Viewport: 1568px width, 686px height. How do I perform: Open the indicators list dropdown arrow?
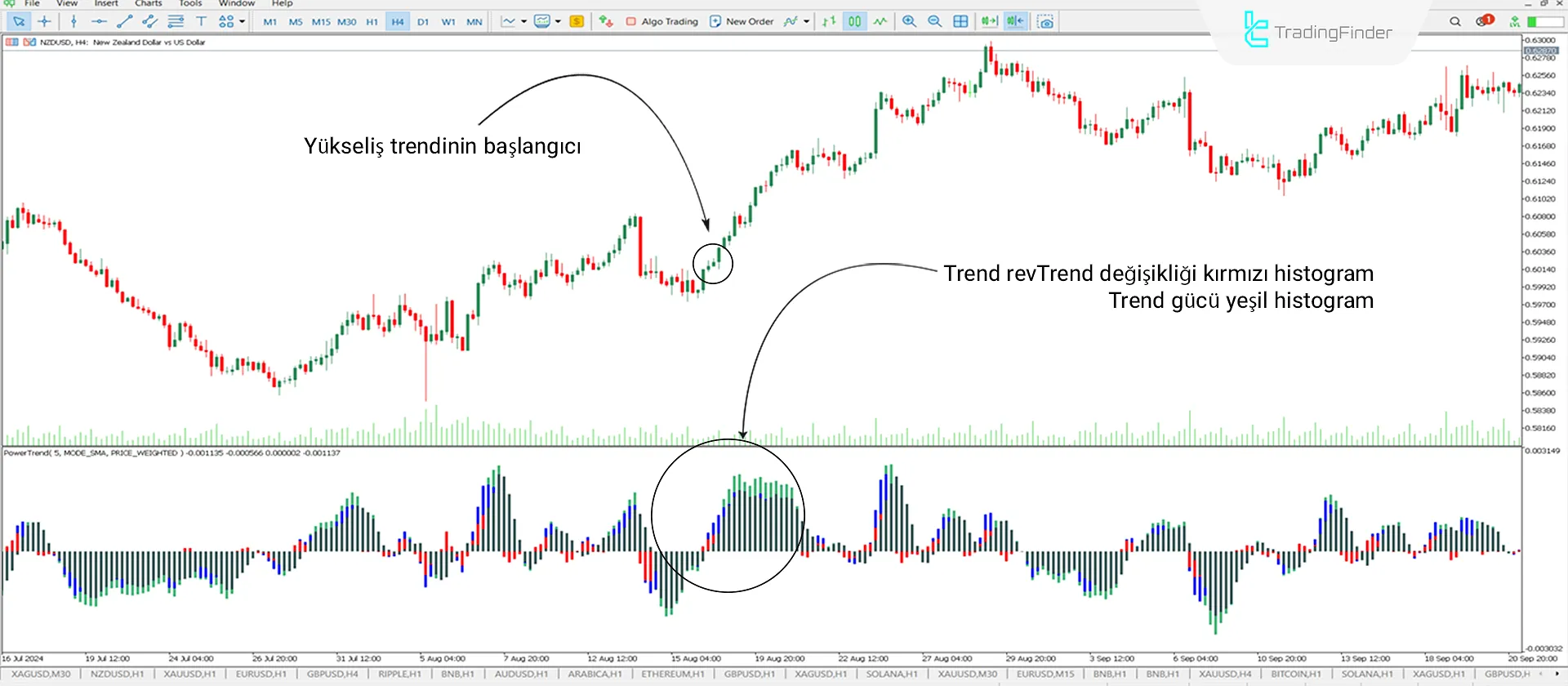(x=806, y=22)
